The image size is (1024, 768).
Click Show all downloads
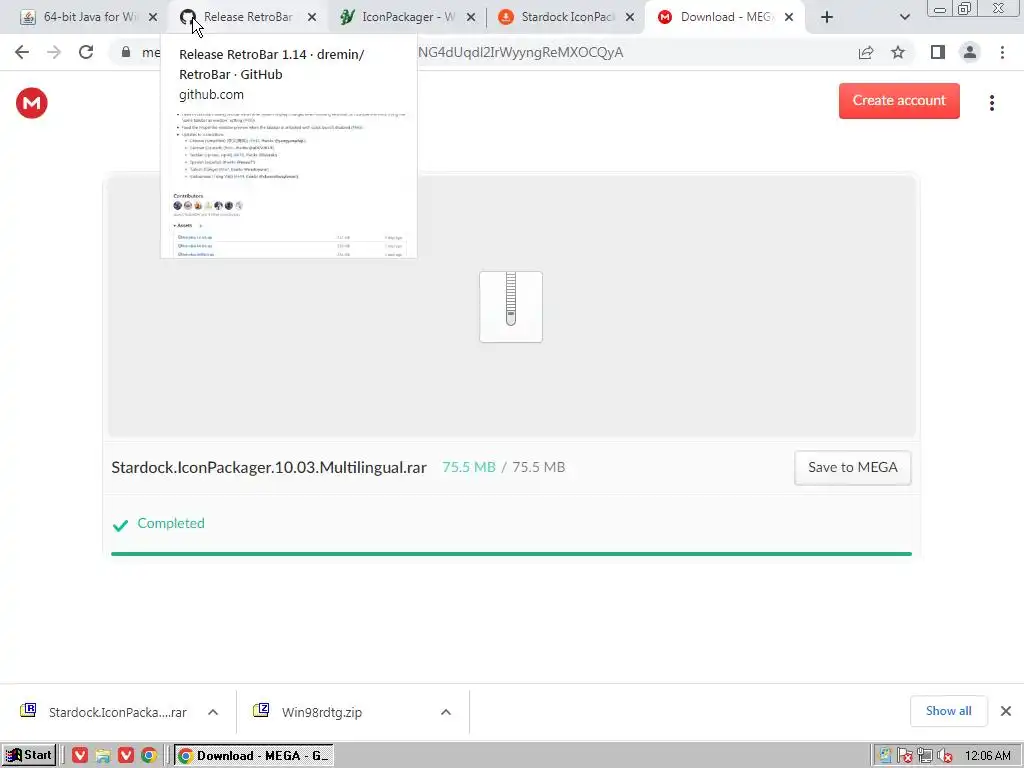click(x=948, y=711)
